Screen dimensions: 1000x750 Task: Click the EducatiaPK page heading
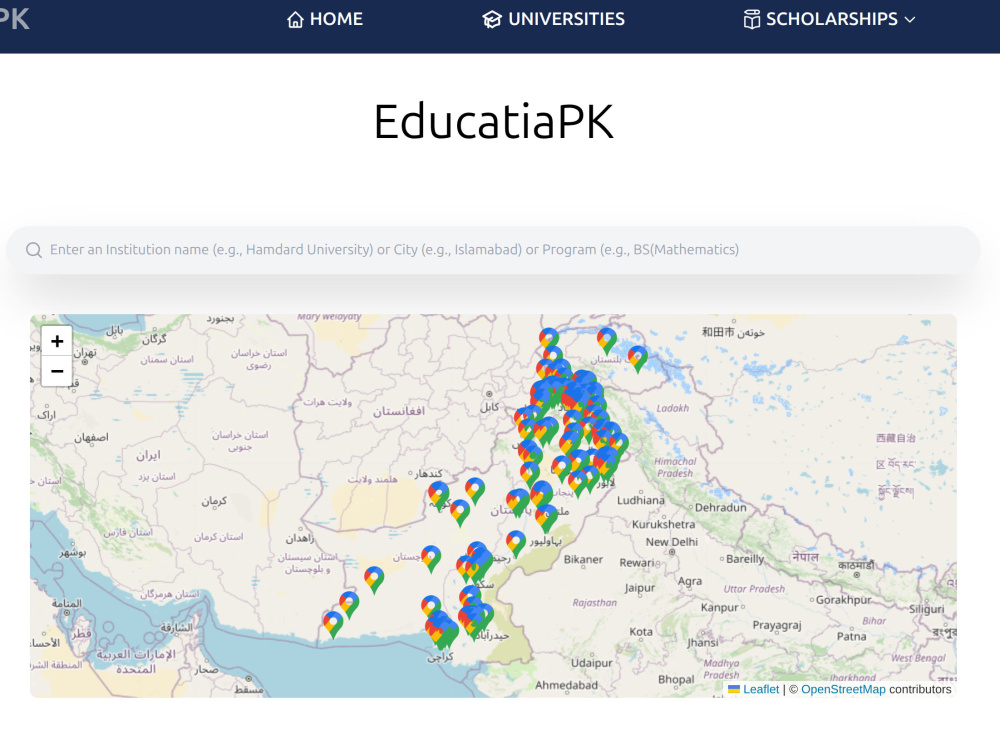point(494,121)
